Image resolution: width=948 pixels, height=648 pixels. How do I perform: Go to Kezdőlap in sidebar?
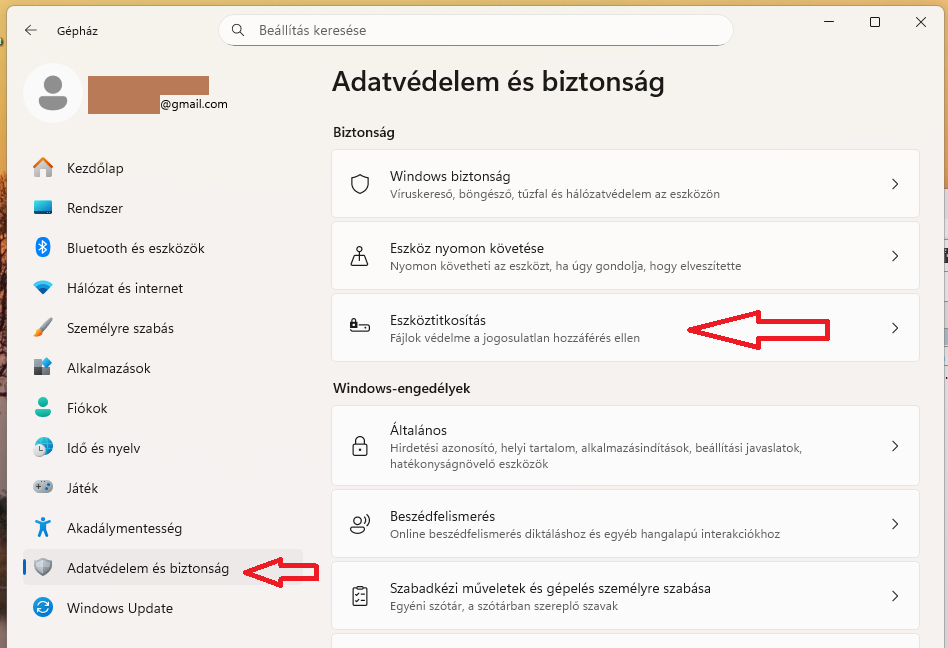point(163,168)
